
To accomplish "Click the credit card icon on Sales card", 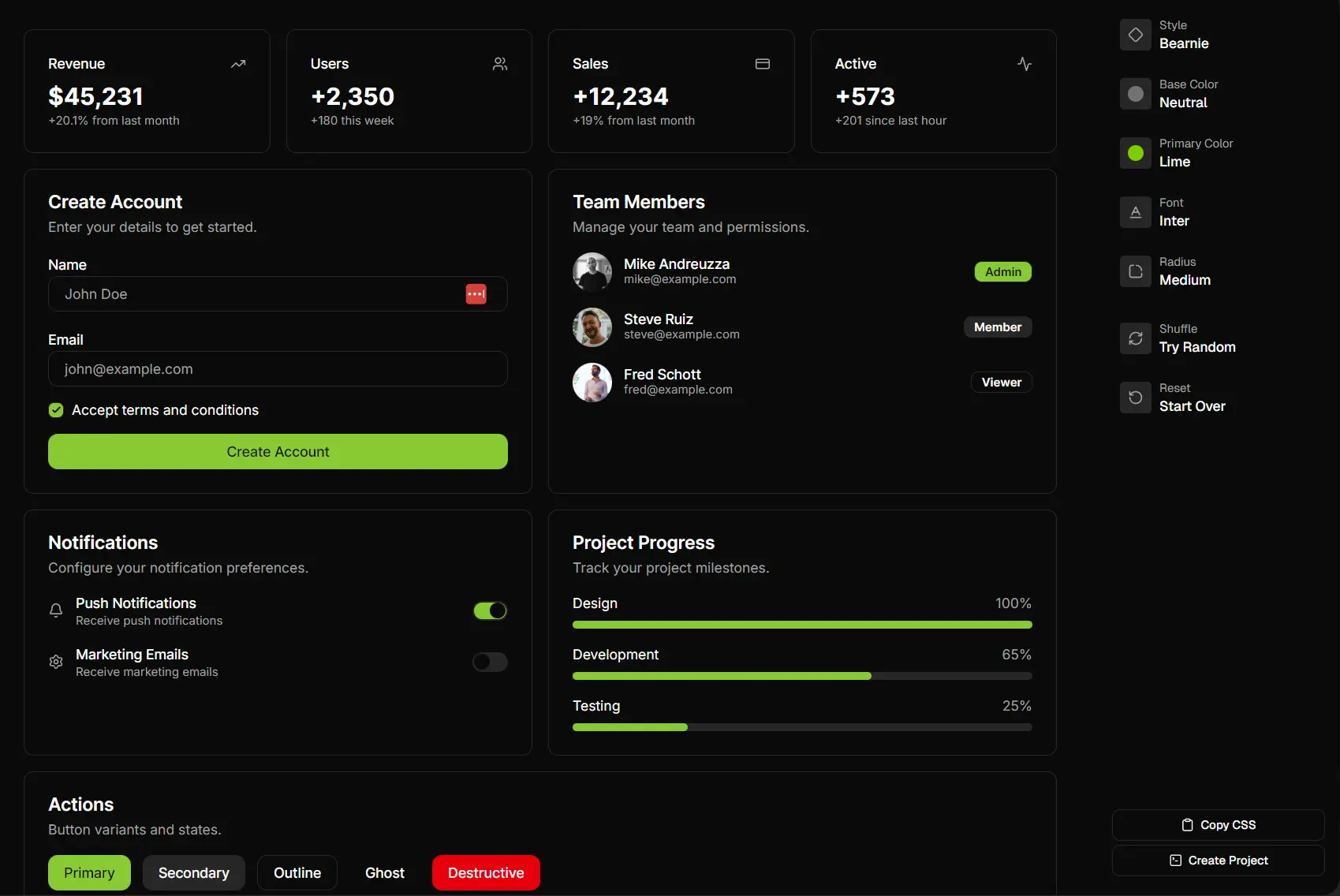I will [762, 64].
